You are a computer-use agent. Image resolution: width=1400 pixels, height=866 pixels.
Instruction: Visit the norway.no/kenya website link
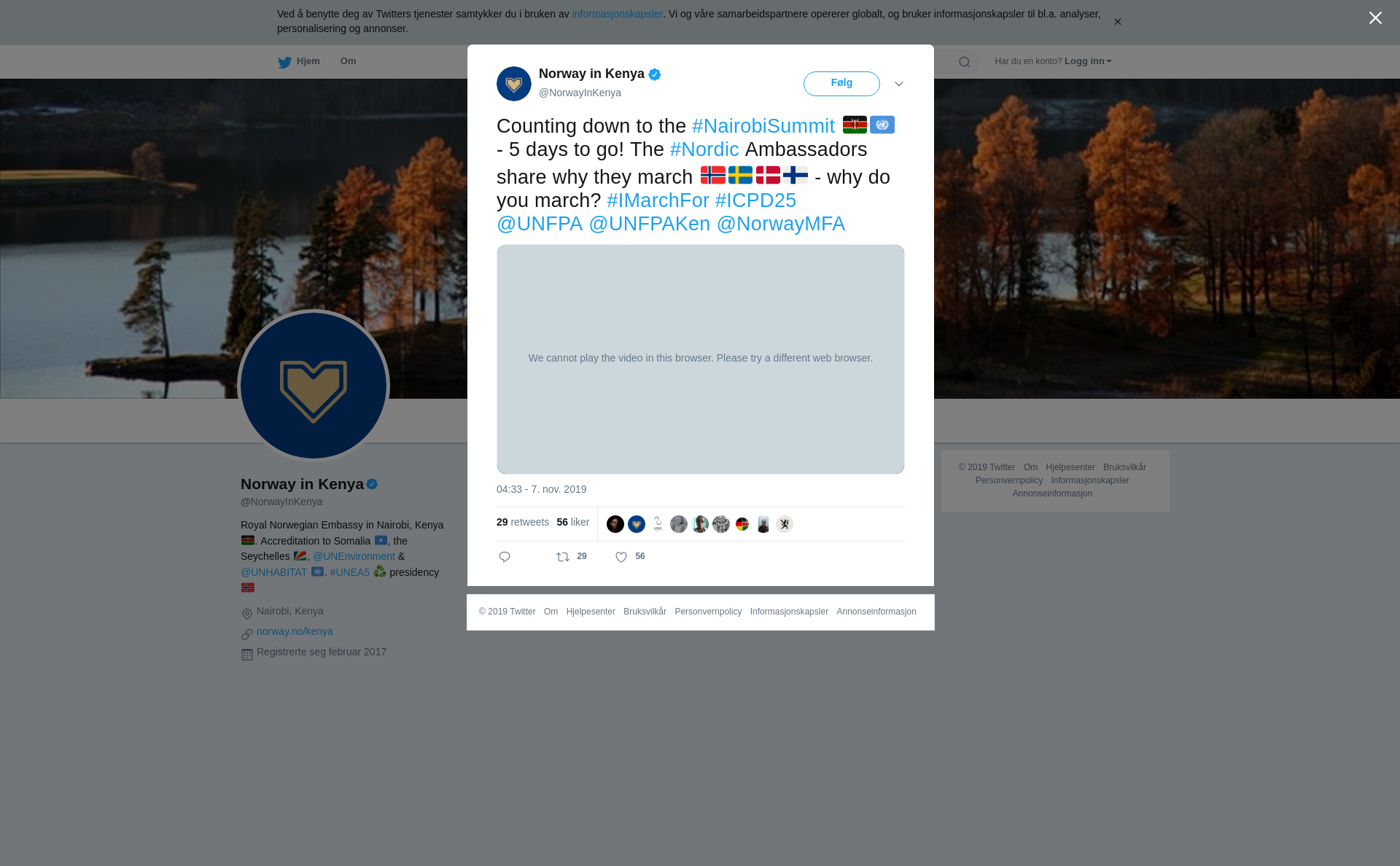point(295,631)
